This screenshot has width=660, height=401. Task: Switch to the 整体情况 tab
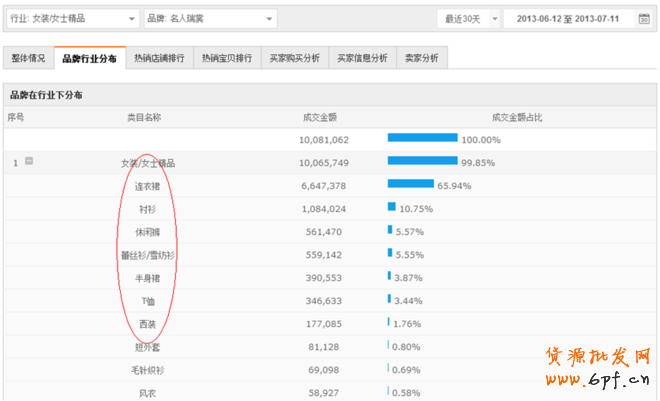click(x=29, y=59)
